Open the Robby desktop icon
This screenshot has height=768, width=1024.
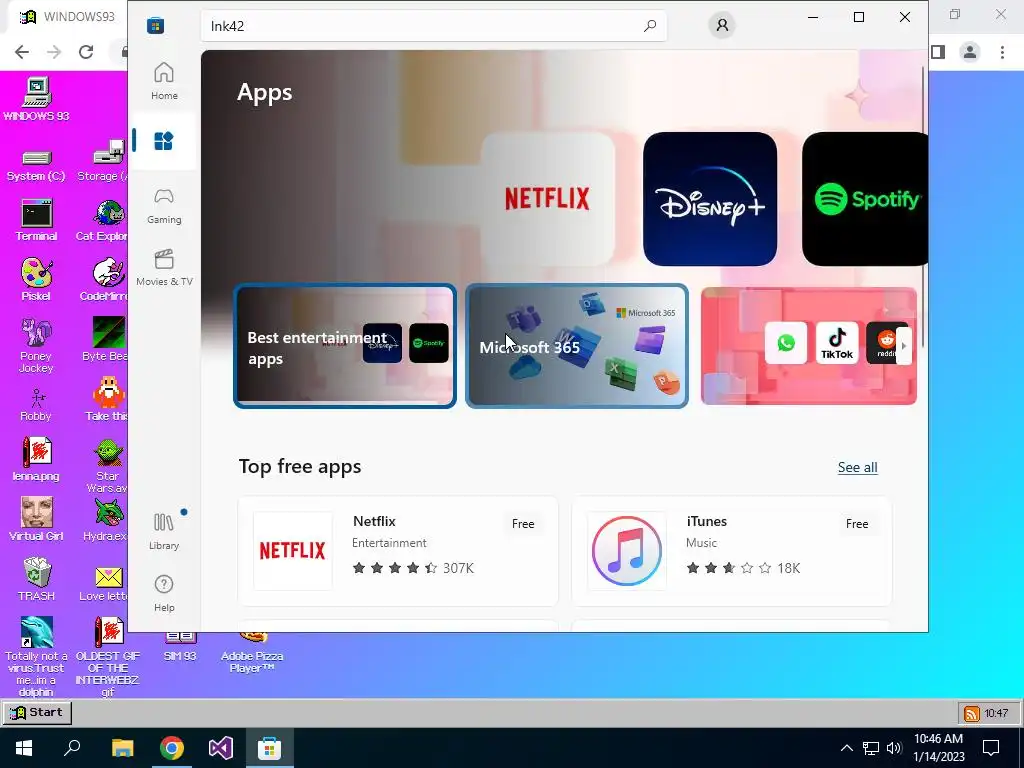[36, 405]
